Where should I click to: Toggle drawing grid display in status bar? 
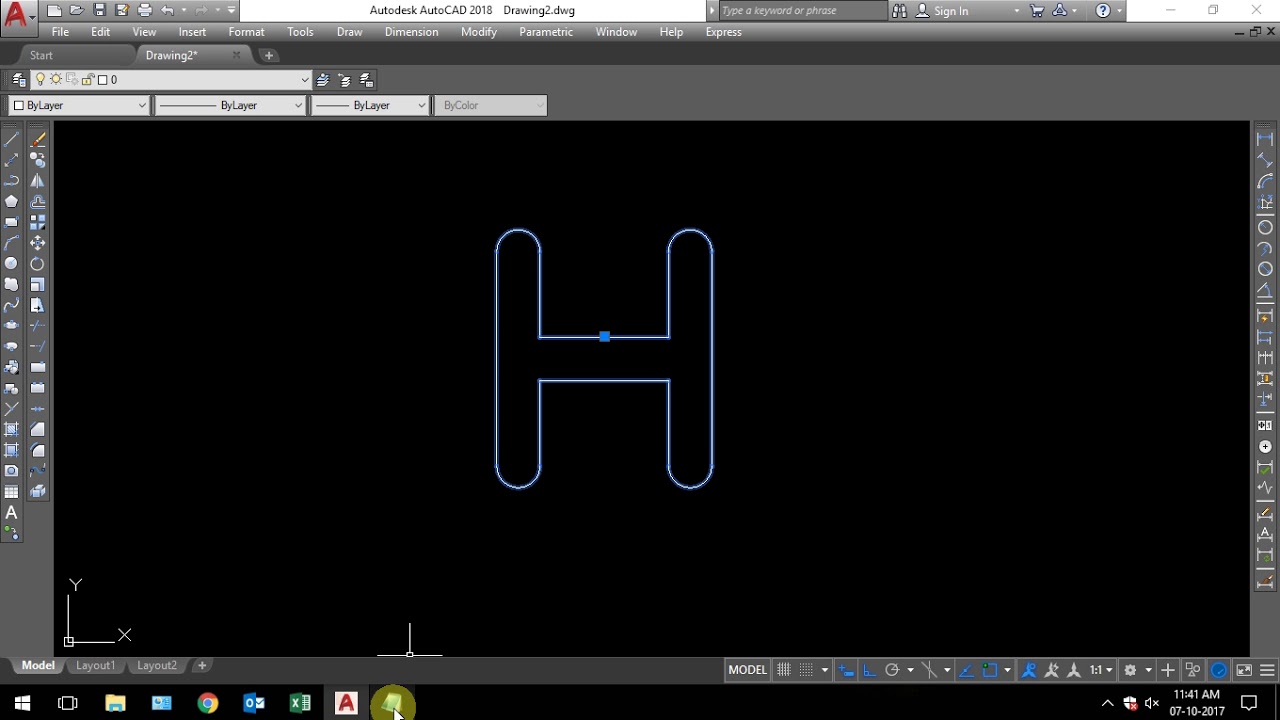point(784,670)
